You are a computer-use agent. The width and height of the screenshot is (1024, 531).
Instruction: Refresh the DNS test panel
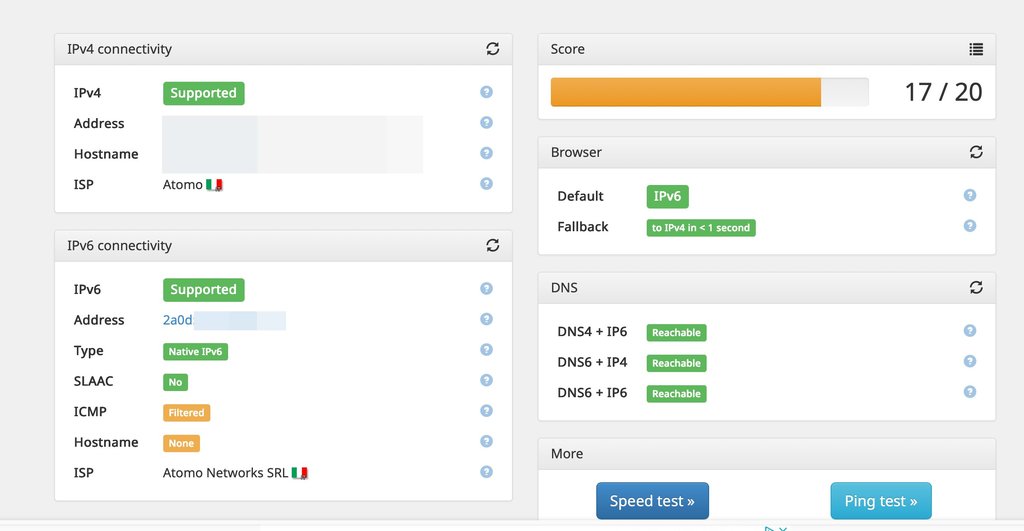(976, 287)
